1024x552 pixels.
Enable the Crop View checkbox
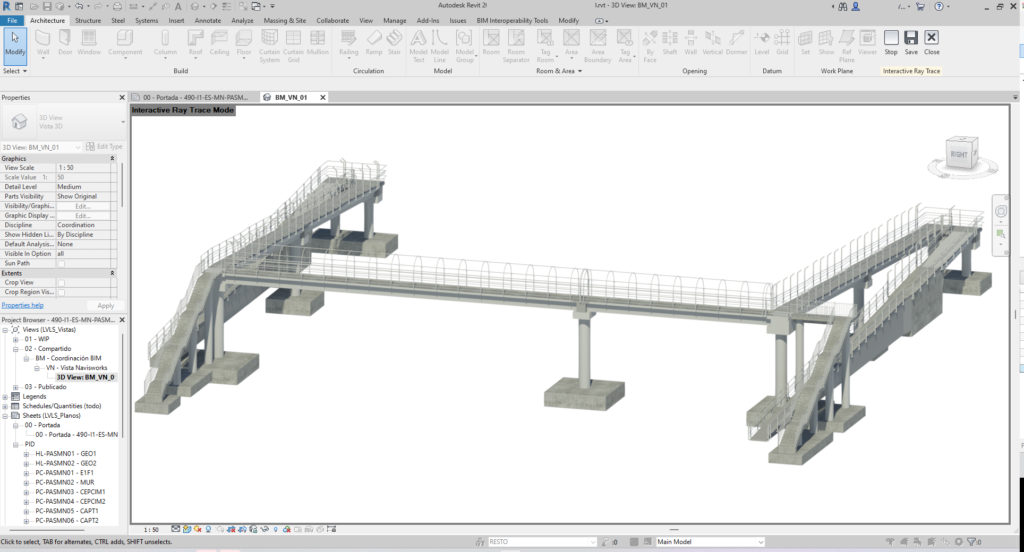(61, 283)
